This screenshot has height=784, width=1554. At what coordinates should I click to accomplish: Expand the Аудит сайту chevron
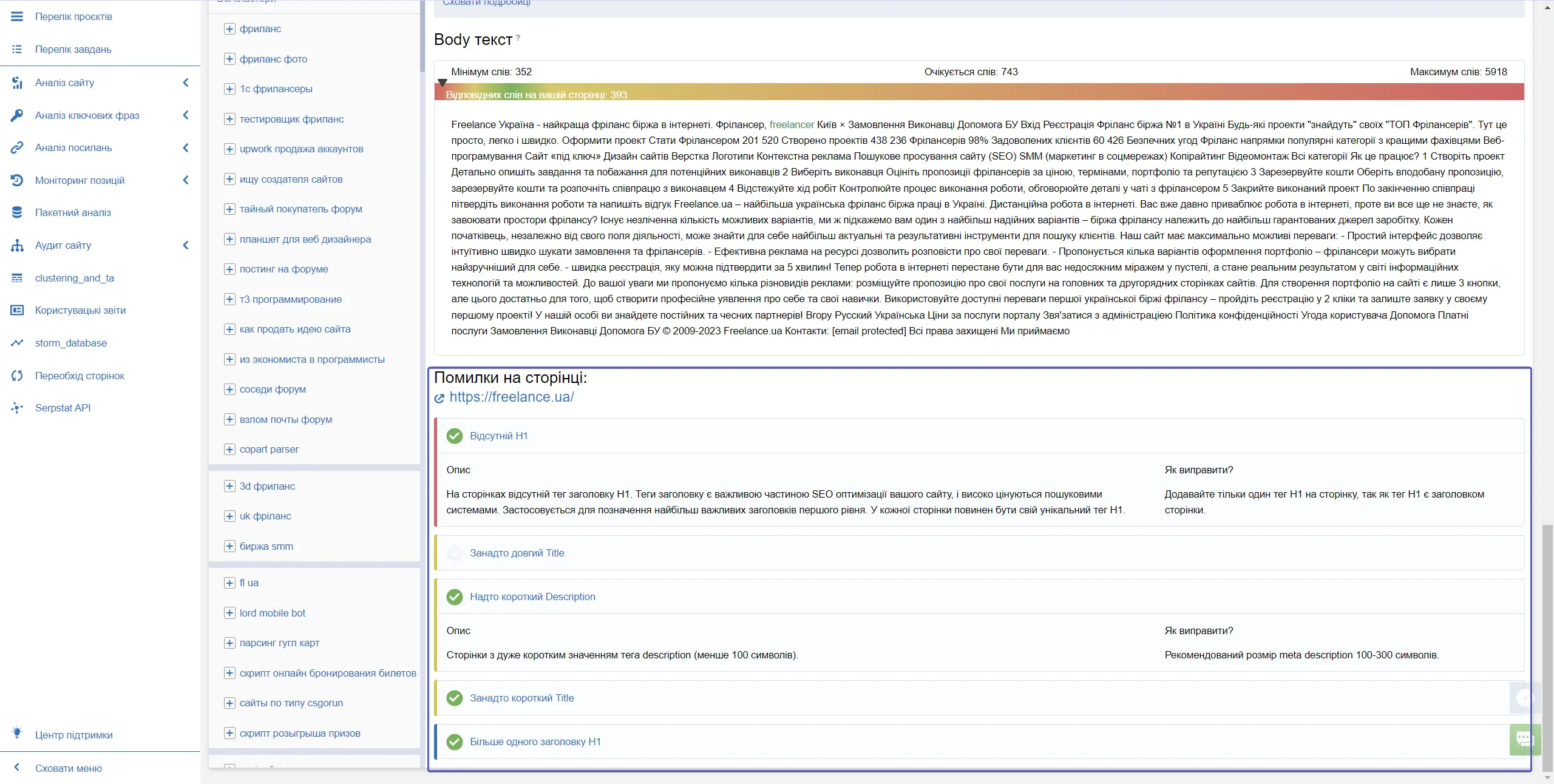point(186,245)
